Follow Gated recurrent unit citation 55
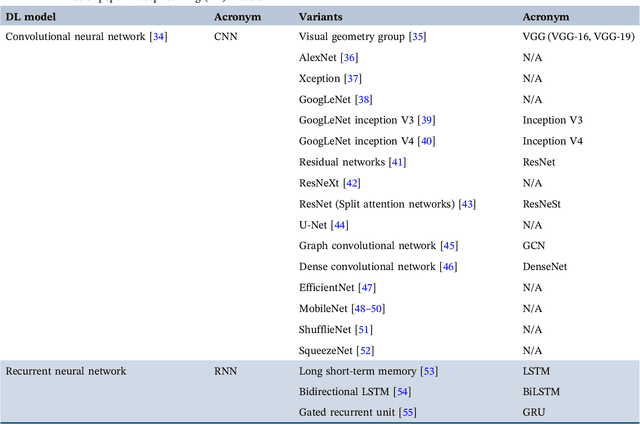Image resolution: width=640 pixels, height=425 pixels. click(408, 413)
